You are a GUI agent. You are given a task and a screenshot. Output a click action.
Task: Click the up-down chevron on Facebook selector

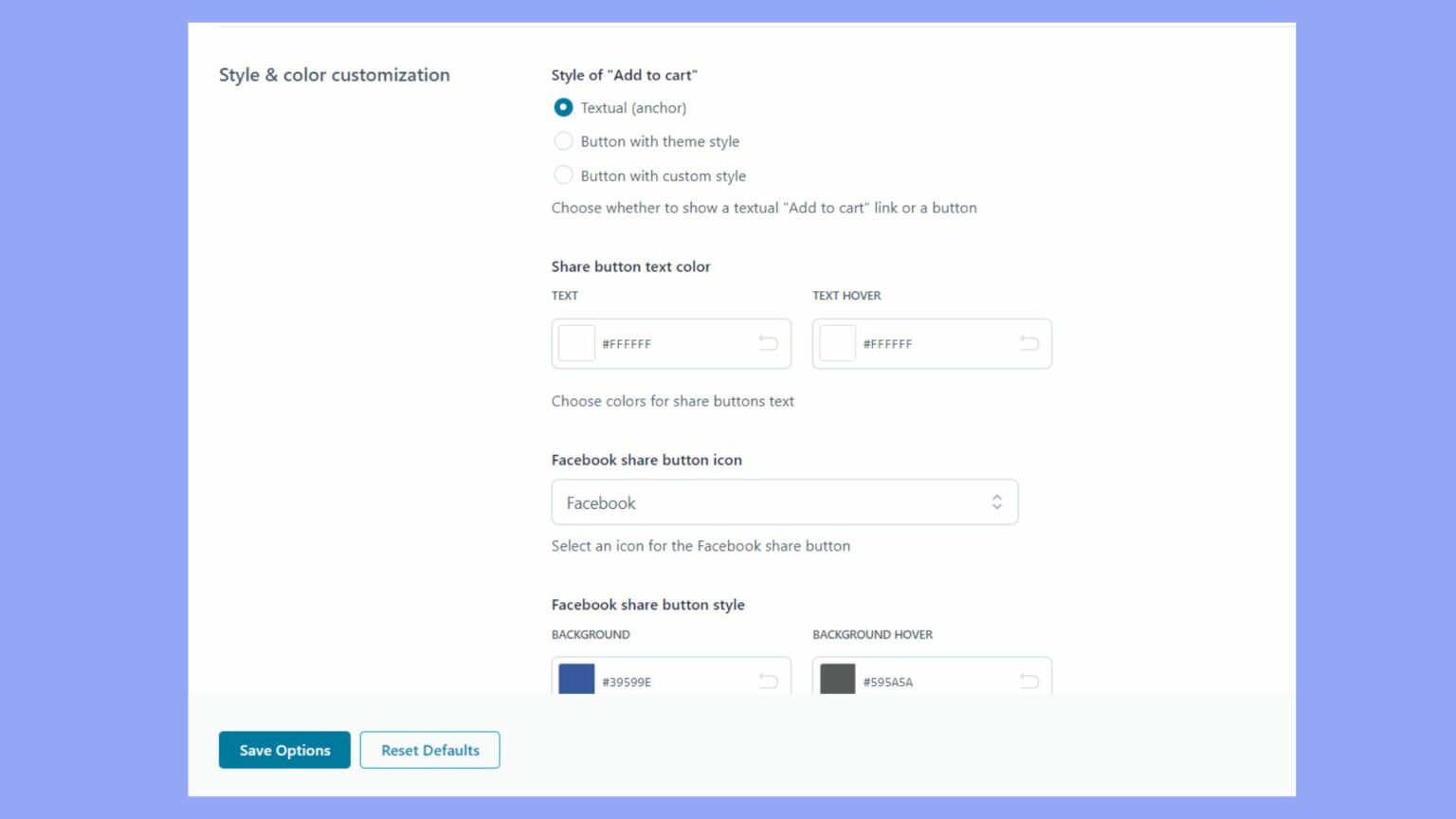click(x=996, y=501)
